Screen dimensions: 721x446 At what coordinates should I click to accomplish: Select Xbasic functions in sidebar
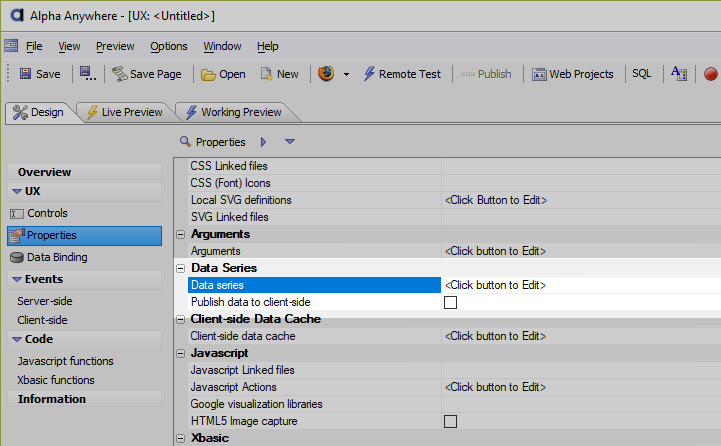tap(56, 380)
